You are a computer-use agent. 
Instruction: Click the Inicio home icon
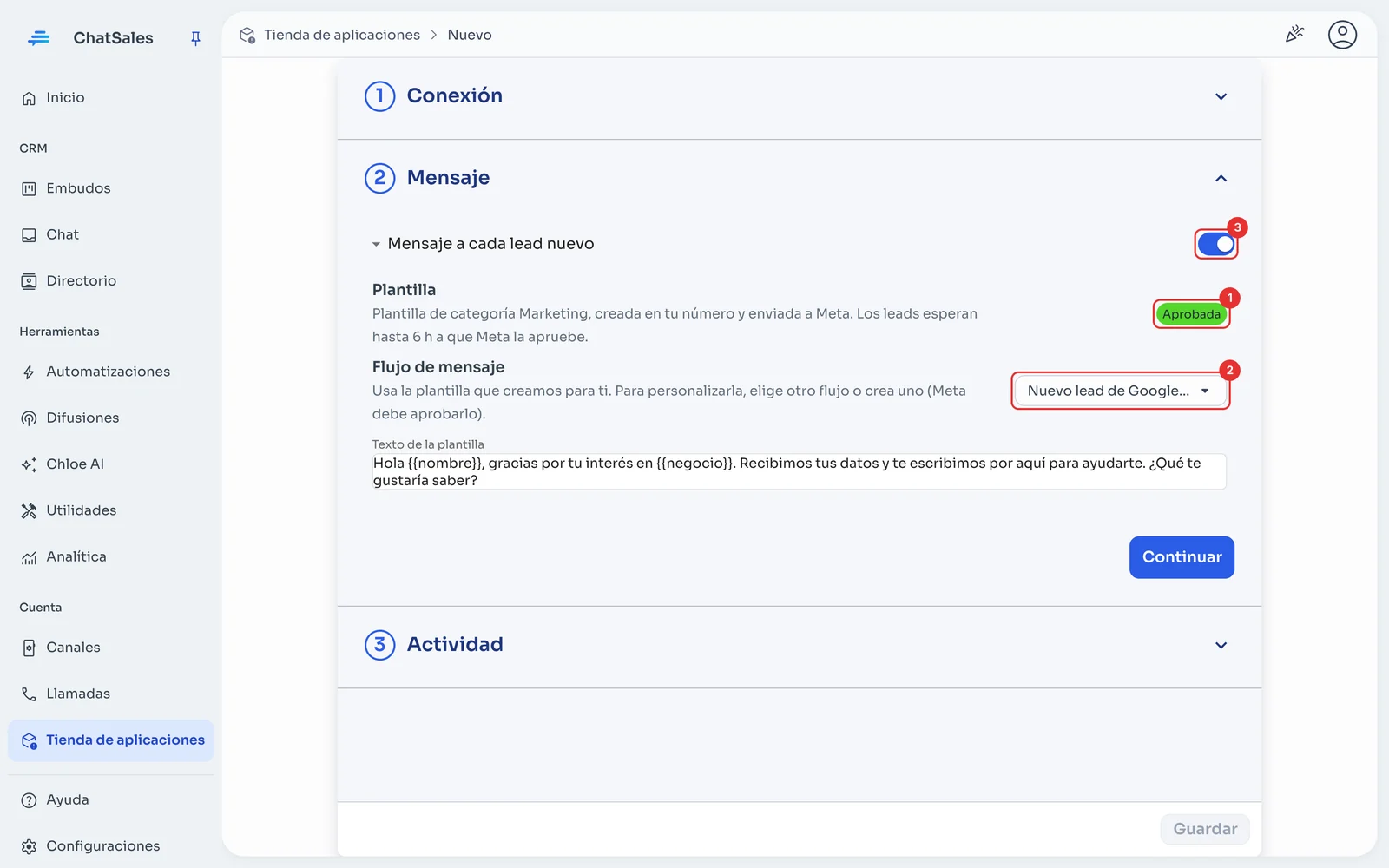[x=29, y=98]
